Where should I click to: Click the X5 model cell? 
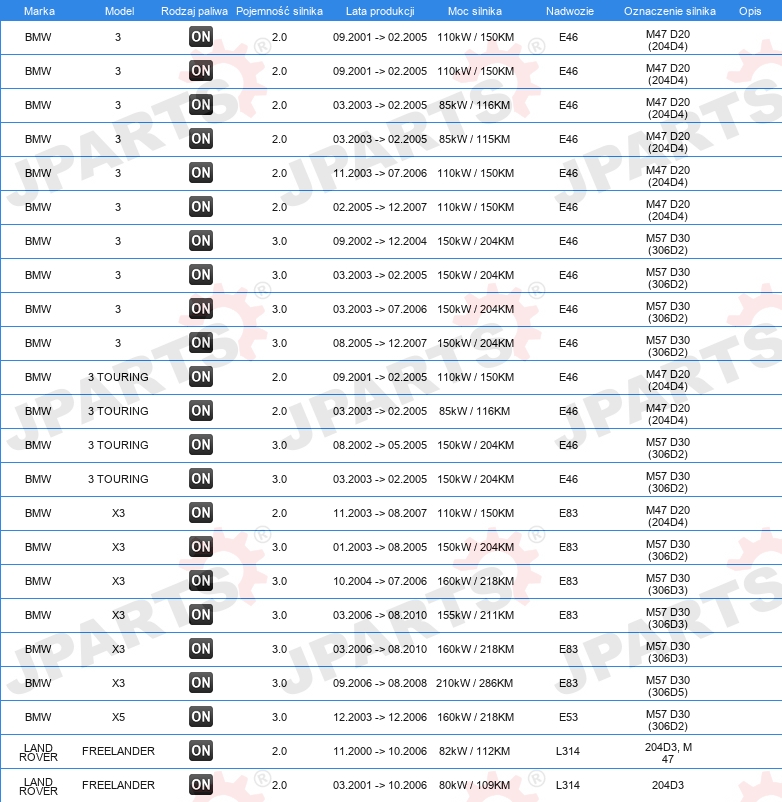(118, 717)
